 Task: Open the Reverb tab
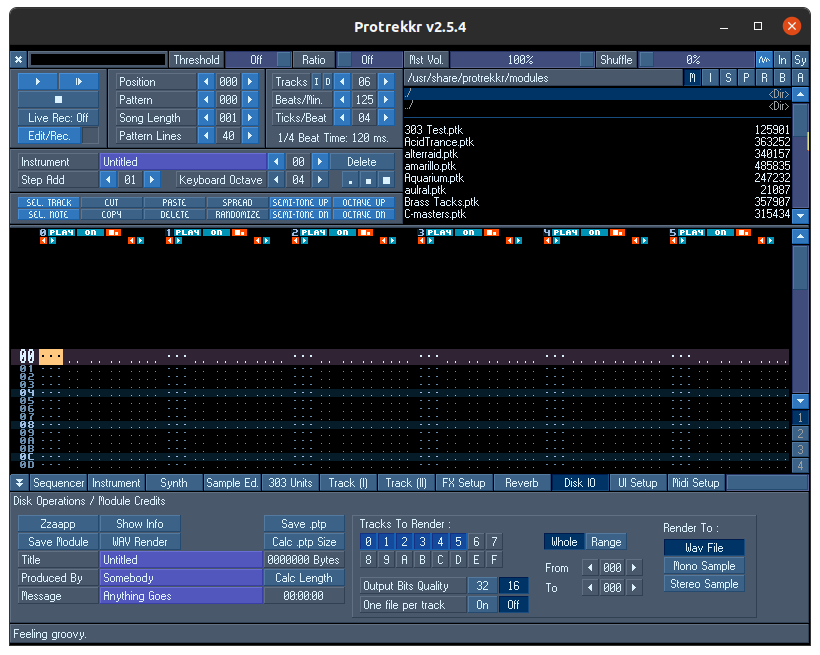(x=522, y=483)
